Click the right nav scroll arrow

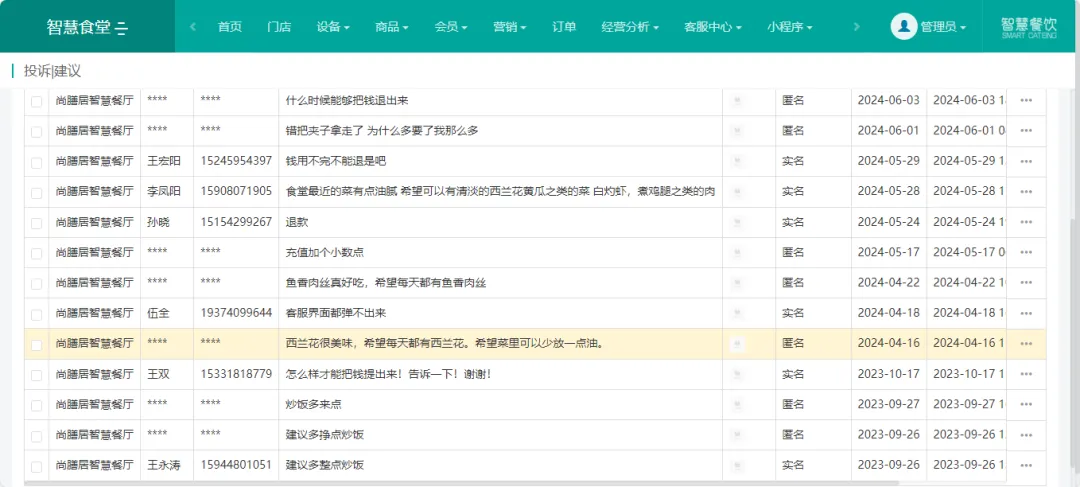click(x=857, y=27)
